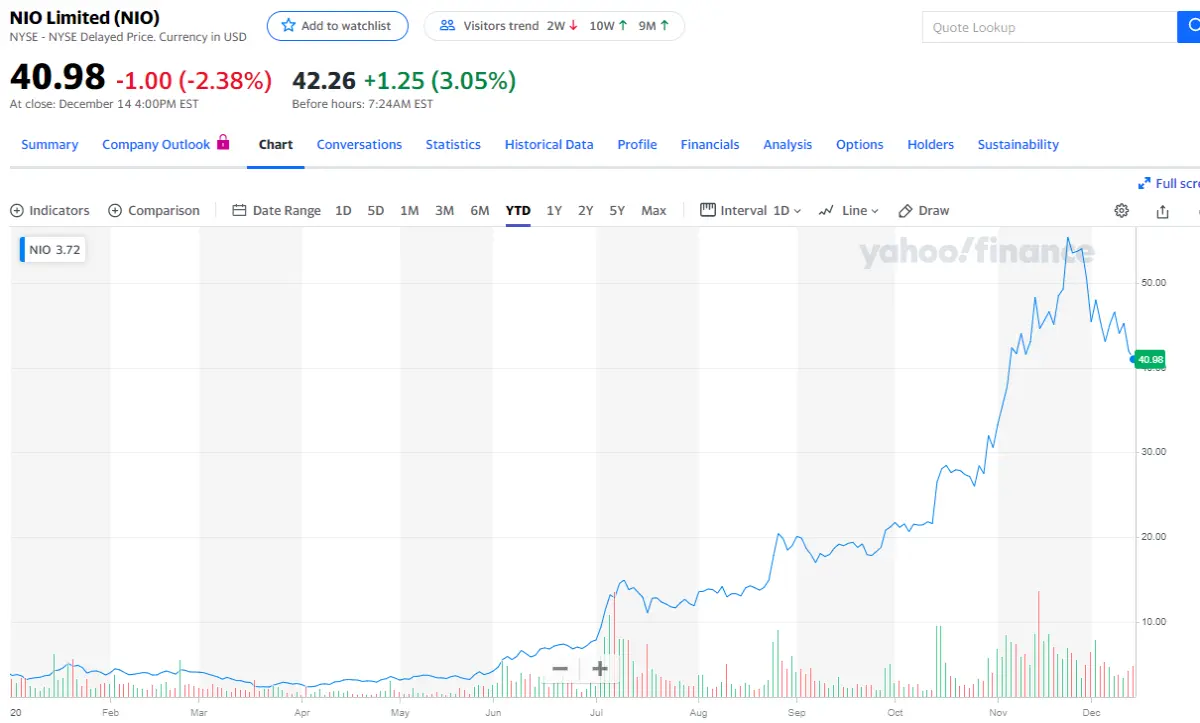Click the Chart tab
Screen dimensions: 1200x723
point(276,145)
